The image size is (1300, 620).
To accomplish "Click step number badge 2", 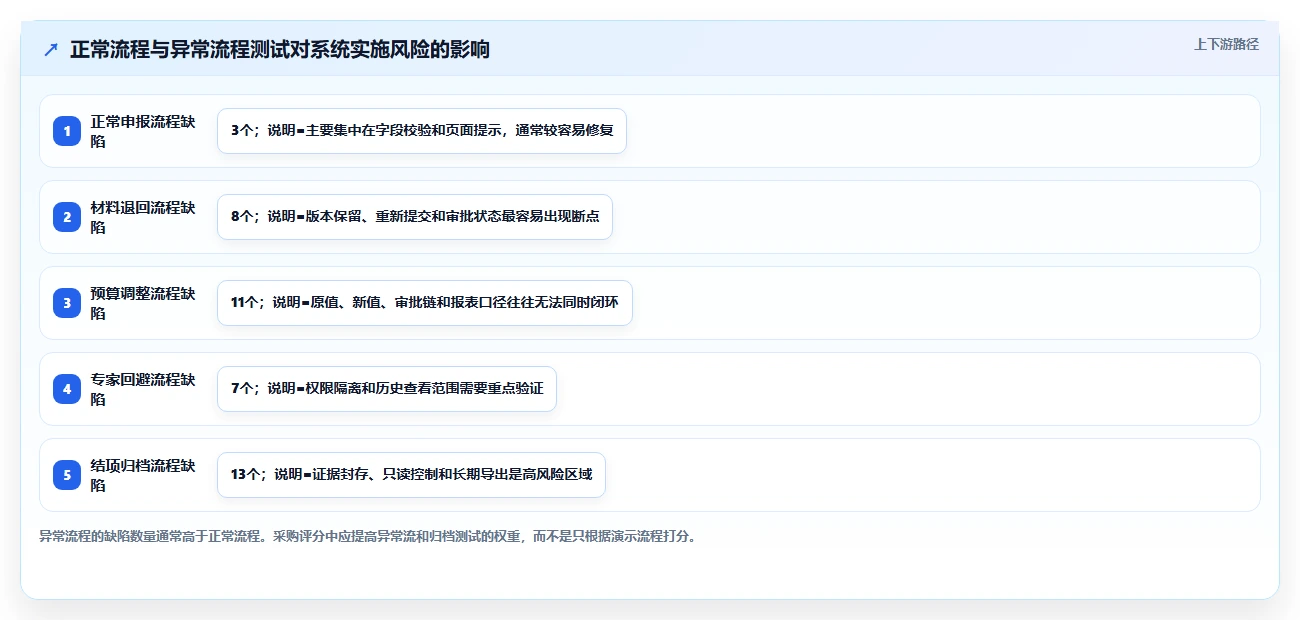I will pyautogui.click(x=67, y=217).
